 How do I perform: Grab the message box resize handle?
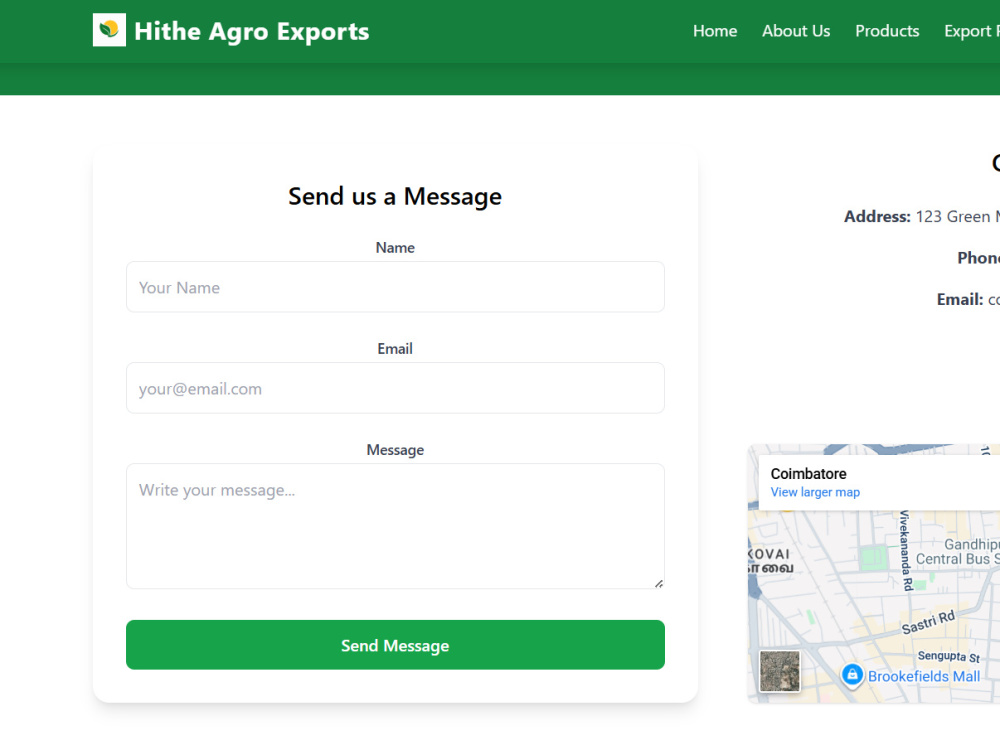pos(659,584)
